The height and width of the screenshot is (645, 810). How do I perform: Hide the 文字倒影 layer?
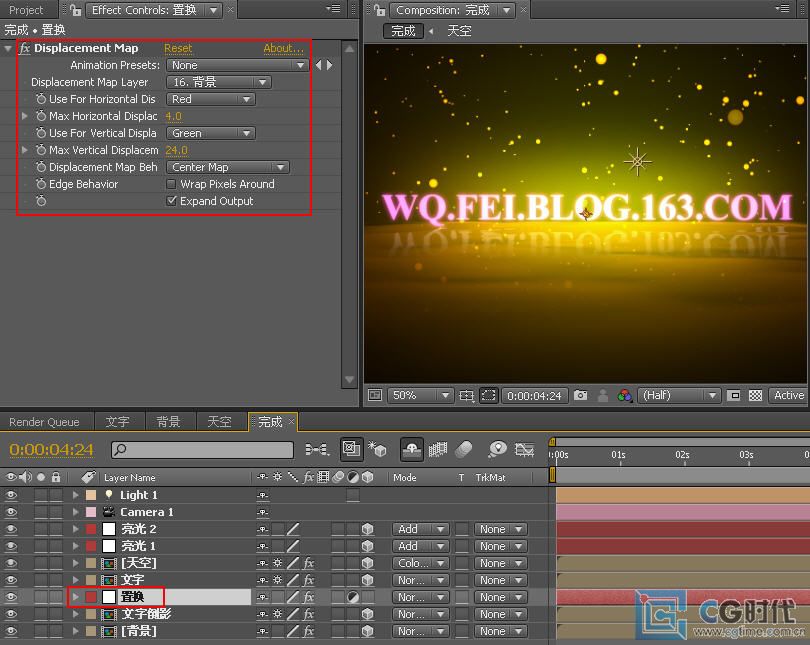[11, 614]
